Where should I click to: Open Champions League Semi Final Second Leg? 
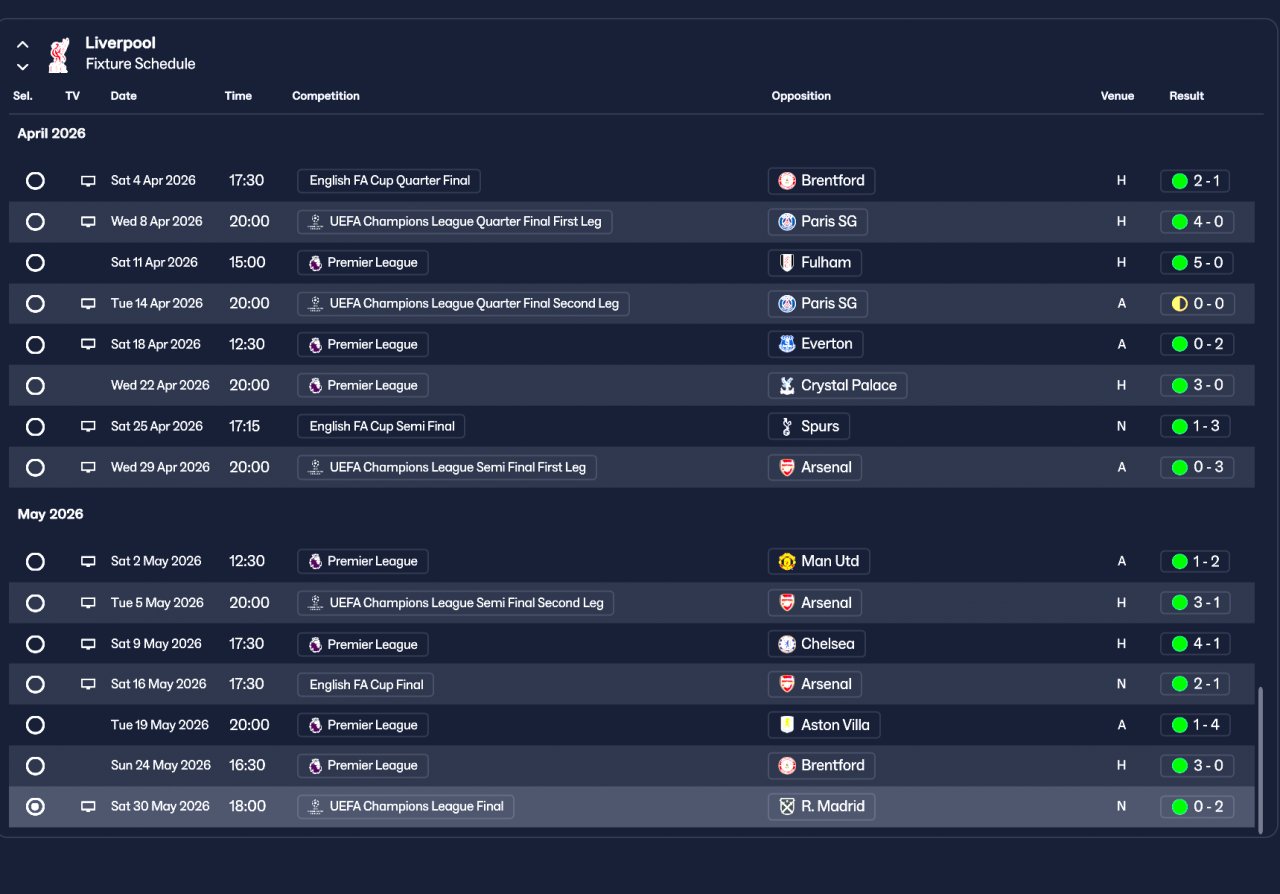455,604
